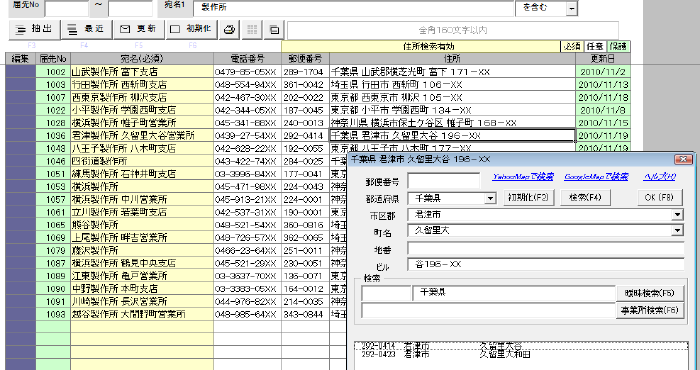Click the 最近 (recent) toolbar button
700x370 pixels.
click(x=86, y=29)
